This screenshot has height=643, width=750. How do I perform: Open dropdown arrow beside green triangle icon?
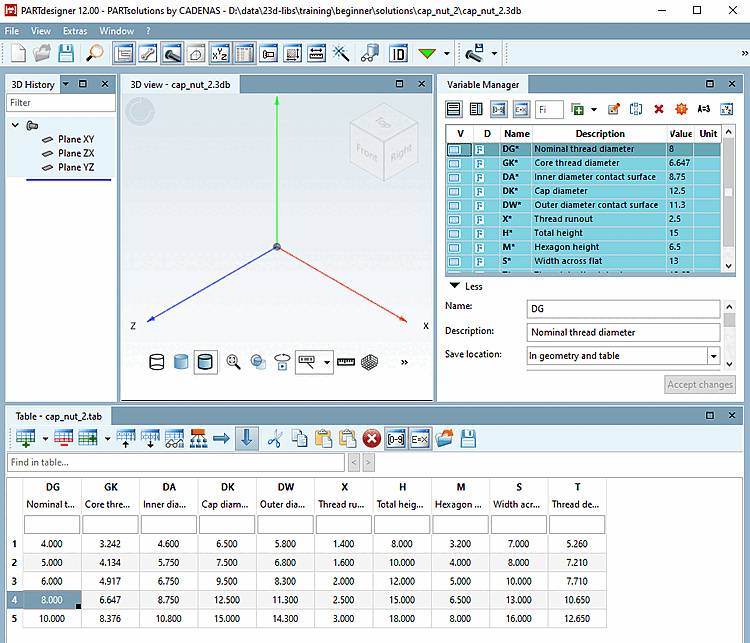(446, 53)
